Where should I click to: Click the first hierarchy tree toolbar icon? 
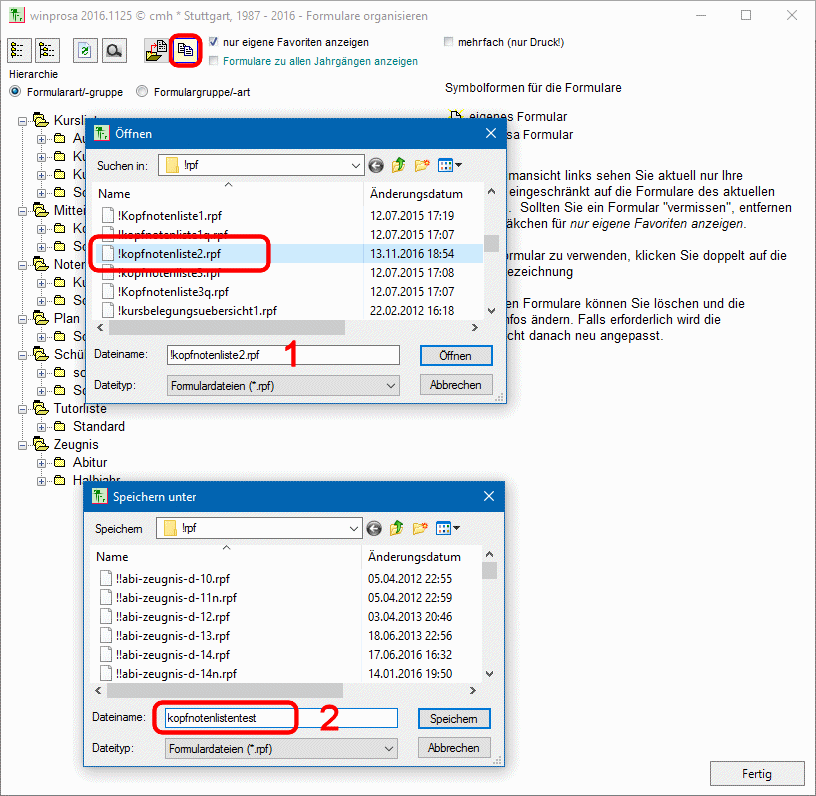[19, 50]
